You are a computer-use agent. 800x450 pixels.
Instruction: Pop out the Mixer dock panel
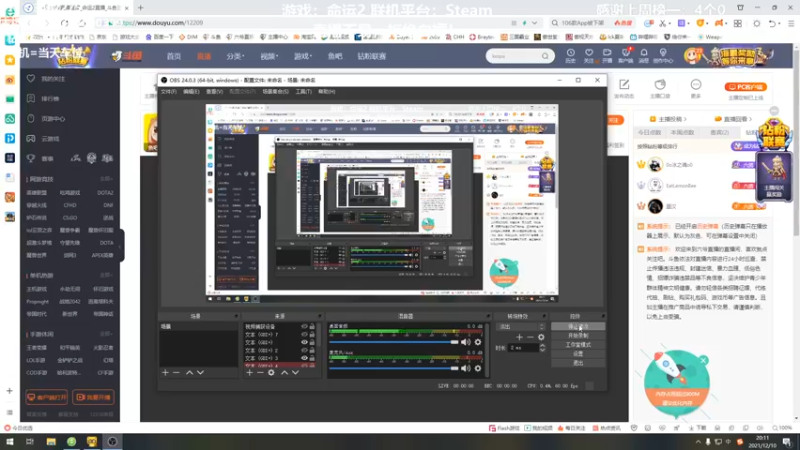point(488,316)
